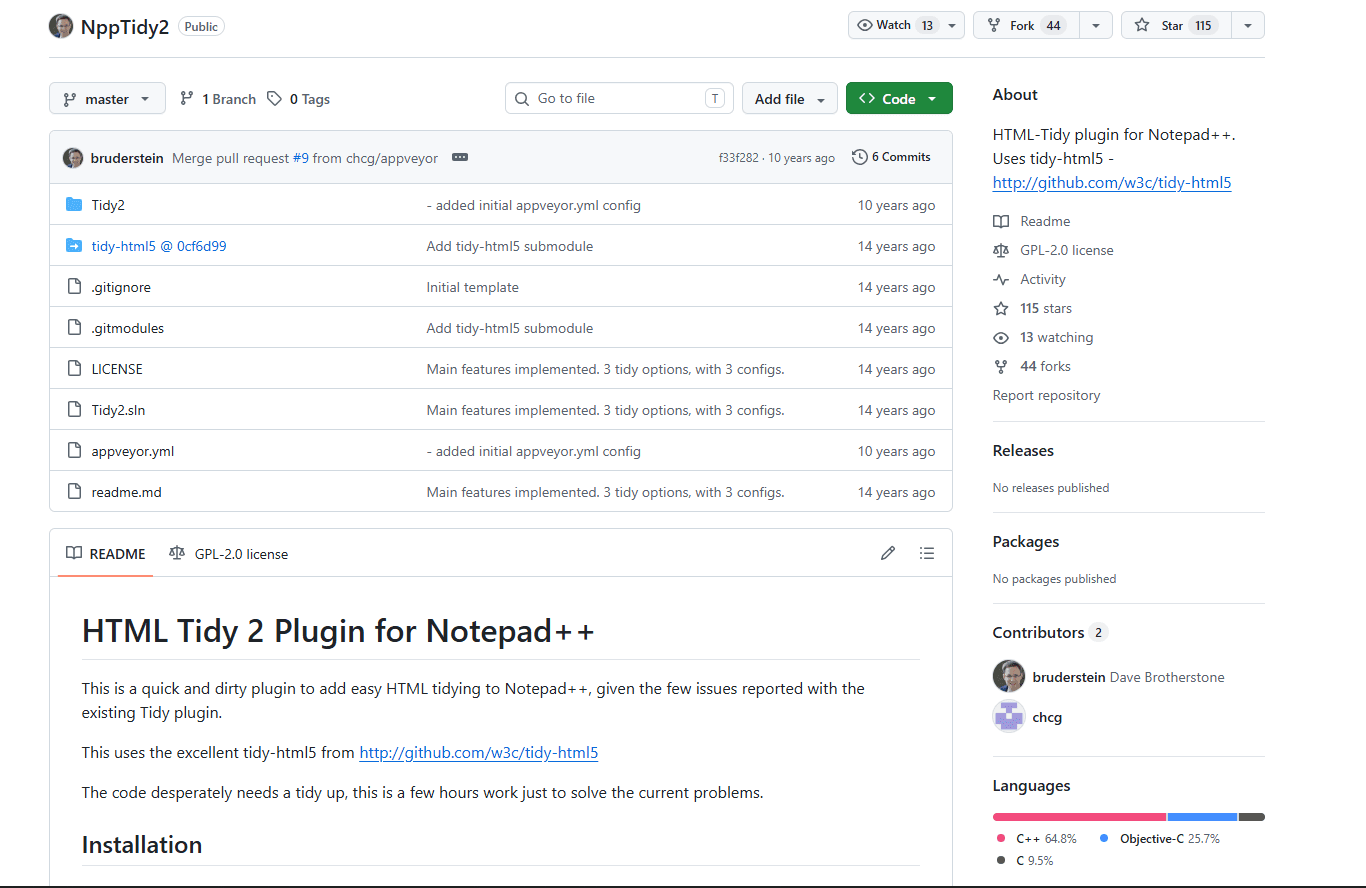Image resolution: width=1366 pixels, height=888 pixels.
Task: Open the .gitmodules file name
Action: click(128, 328)
